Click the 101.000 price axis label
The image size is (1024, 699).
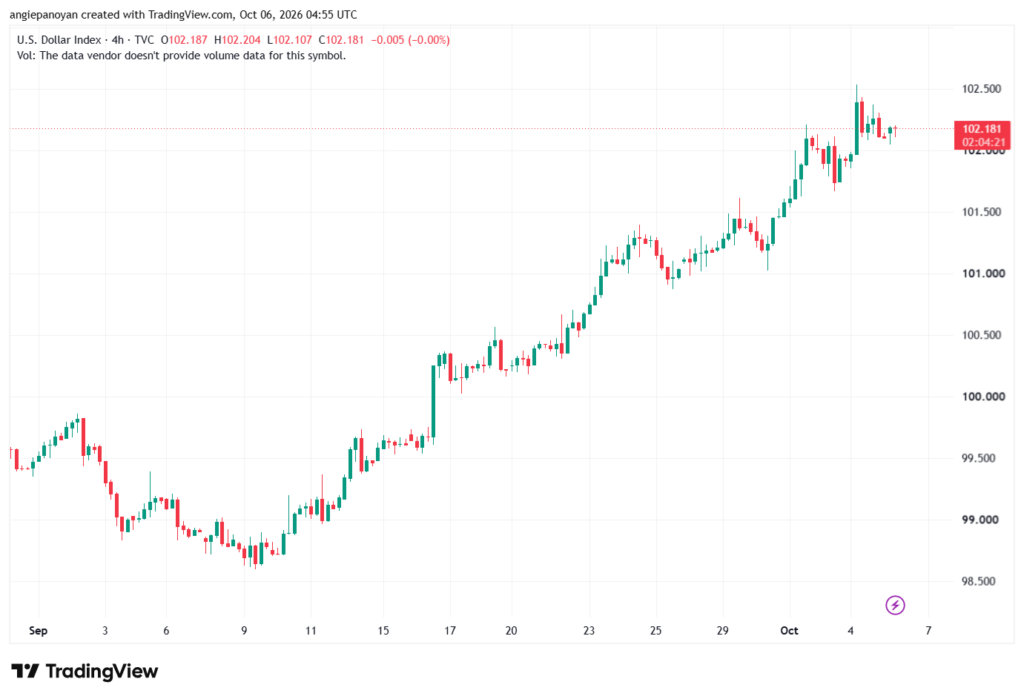pos(983,273)
